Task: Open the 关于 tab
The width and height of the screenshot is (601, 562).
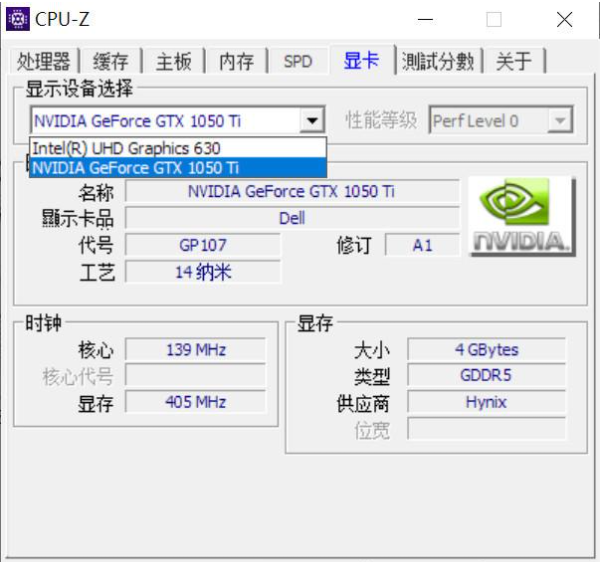Action: point(514,61)
